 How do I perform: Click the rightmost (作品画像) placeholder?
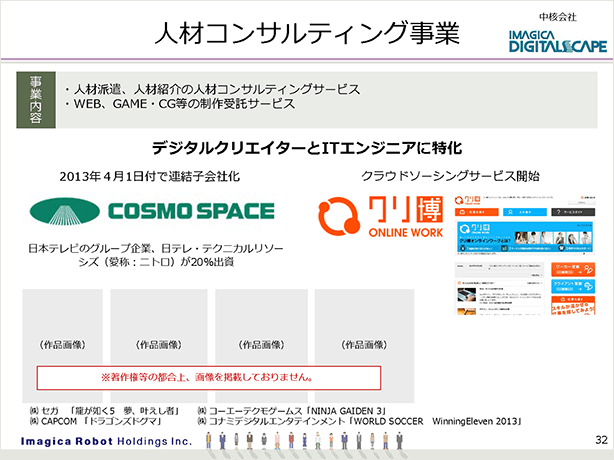[365, 346]
